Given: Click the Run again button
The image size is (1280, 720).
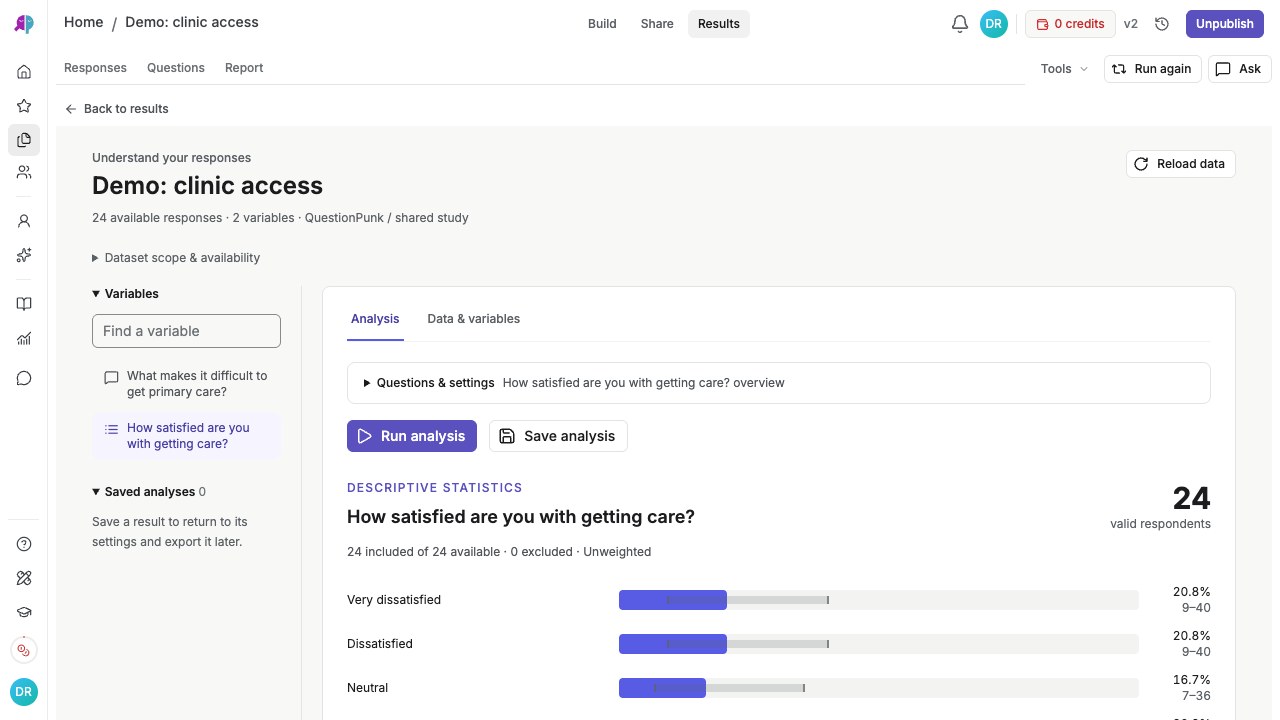Looking at the screenshot, I should pyautogui.click(x=1153, y=69).
